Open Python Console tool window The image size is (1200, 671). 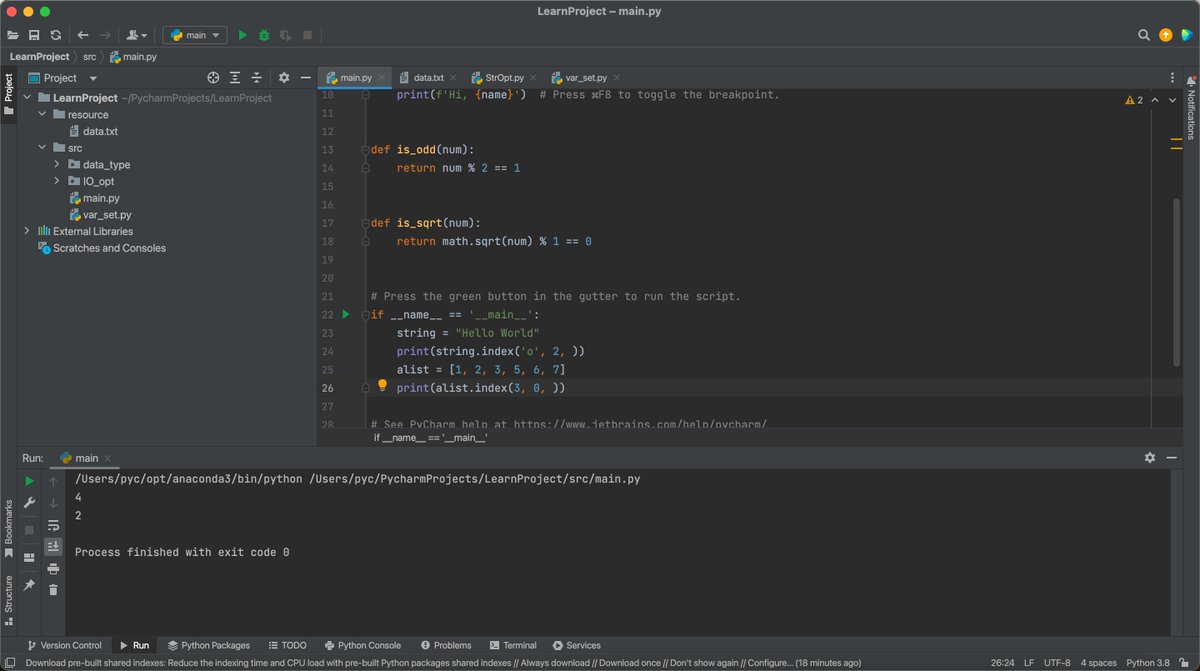tap(361, 645)
